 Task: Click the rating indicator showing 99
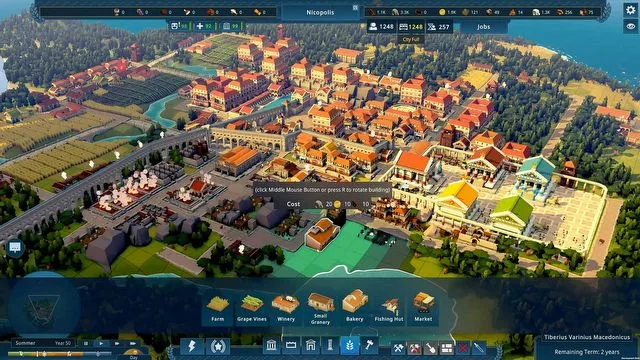[231, 27]
